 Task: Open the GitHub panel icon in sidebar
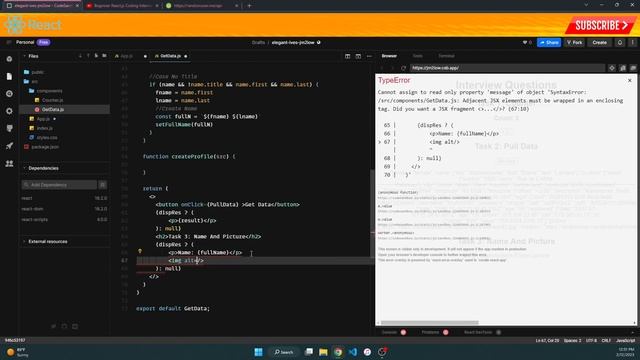pos(9,128)
